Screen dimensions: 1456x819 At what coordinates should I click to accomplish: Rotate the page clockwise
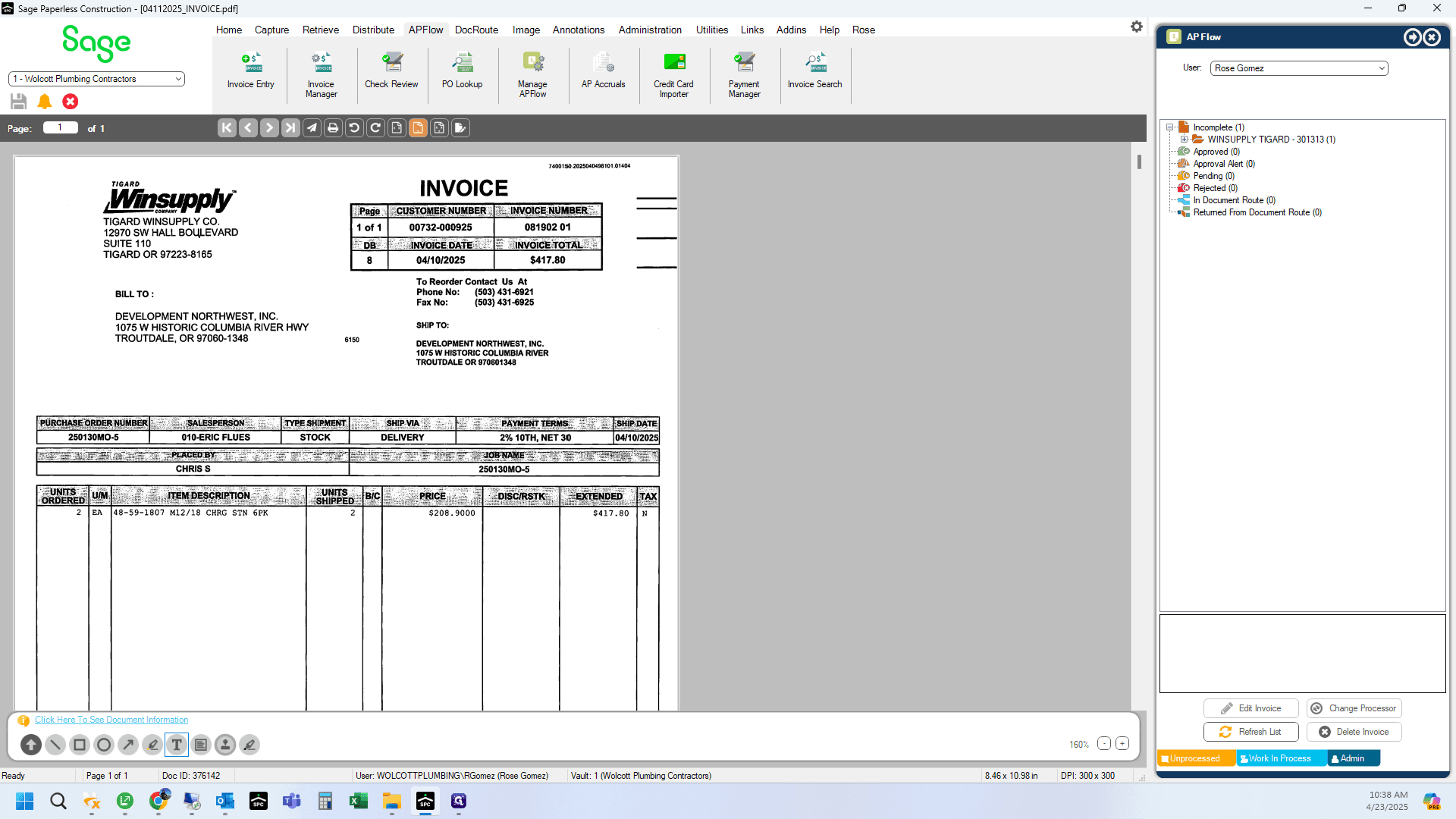click(x=375, y=128)
